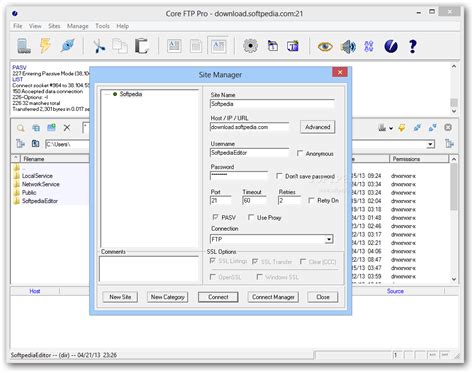This screenshot has height=373, width=474.
Task: Select the LocalService folder
Action: (x=37, y=176)
